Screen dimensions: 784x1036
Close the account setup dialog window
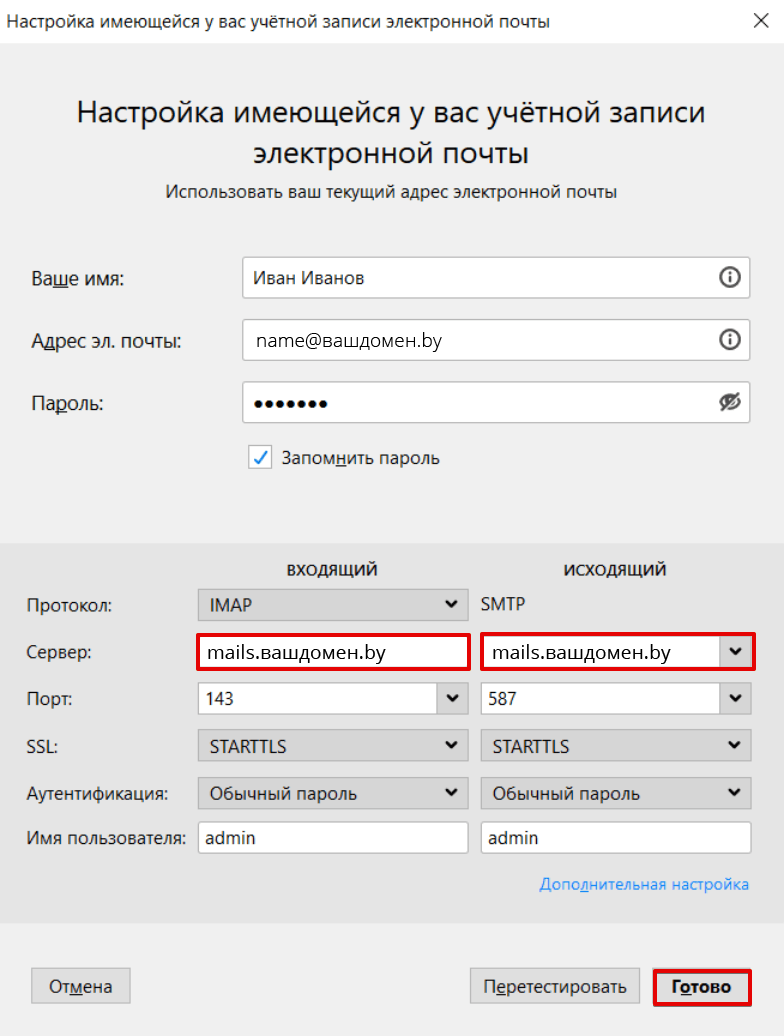click(x=761, y=21)
